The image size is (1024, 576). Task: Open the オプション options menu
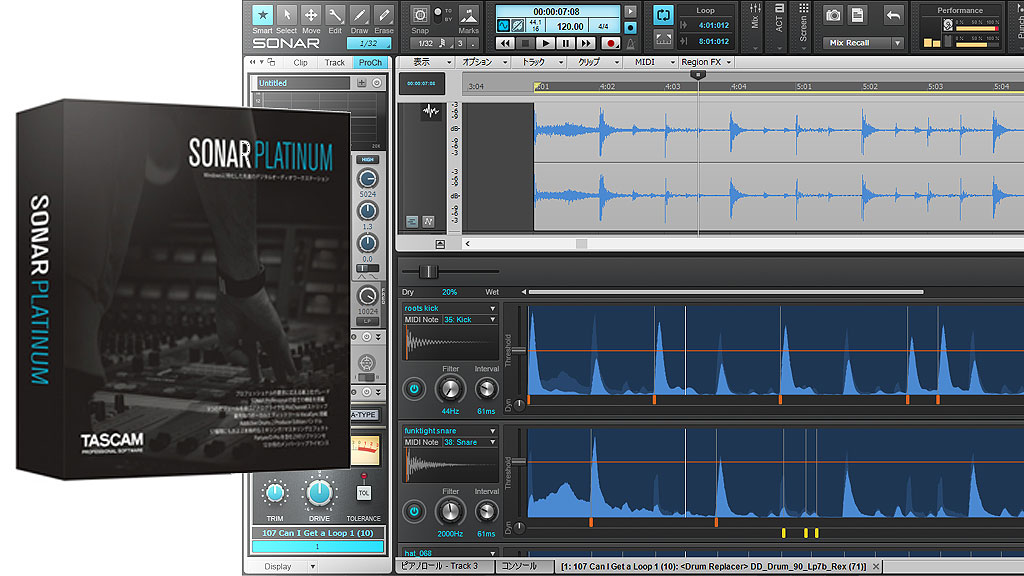[483, 62]
